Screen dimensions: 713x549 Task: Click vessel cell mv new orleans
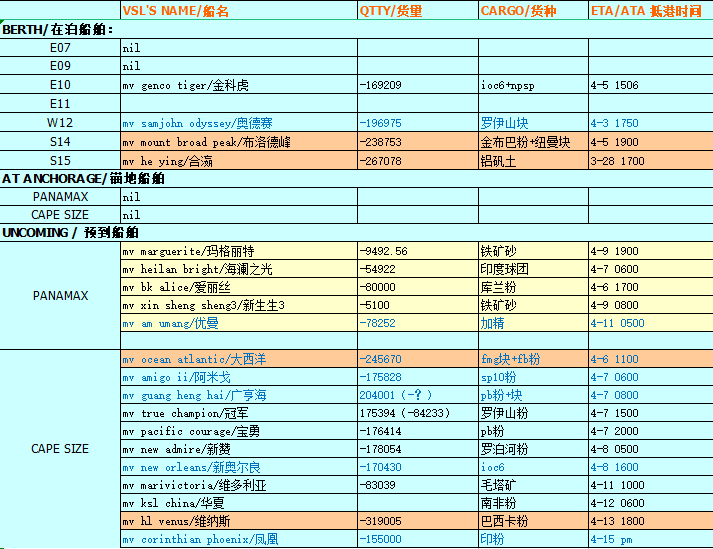239,467
